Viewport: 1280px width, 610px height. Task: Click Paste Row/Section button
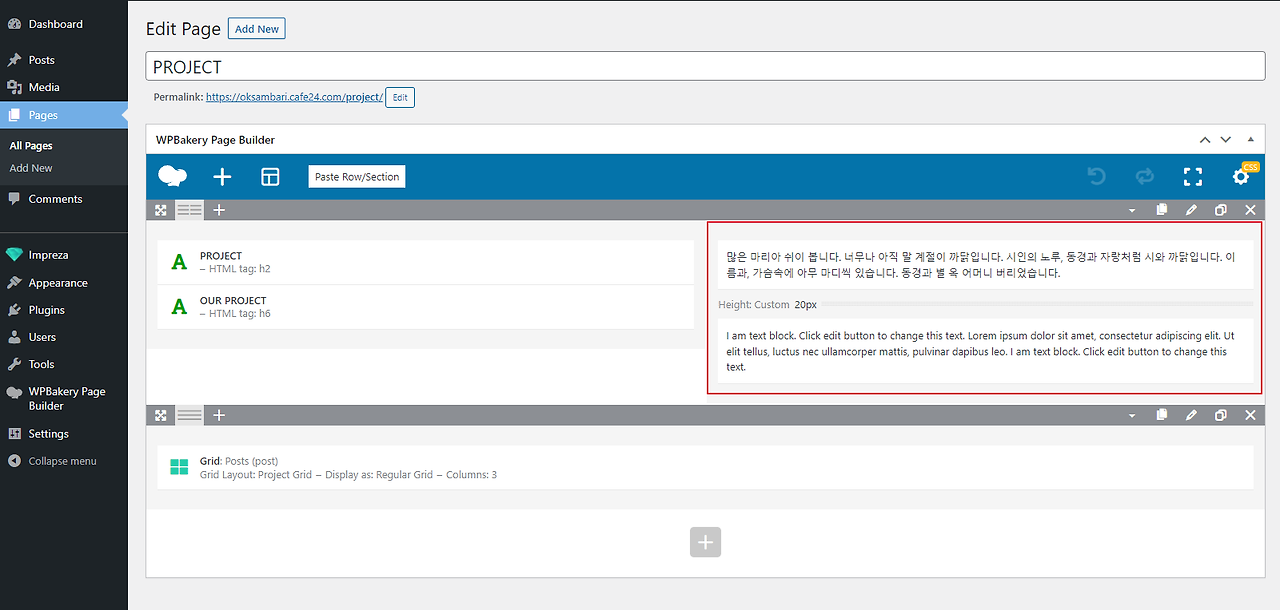click(x=357, y=177)
